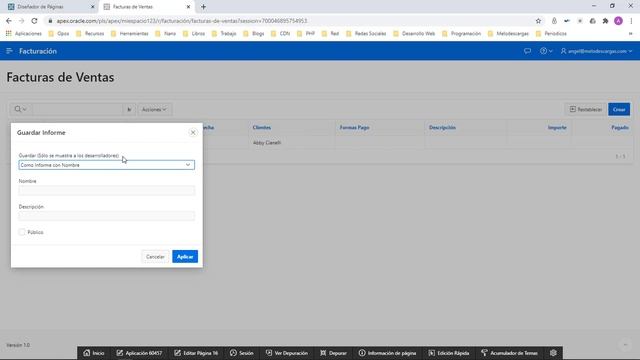Open the Guardar type dropdown list
Image resolution: width=640 pixels, height=360 pixels.
(x=107, y=165)
